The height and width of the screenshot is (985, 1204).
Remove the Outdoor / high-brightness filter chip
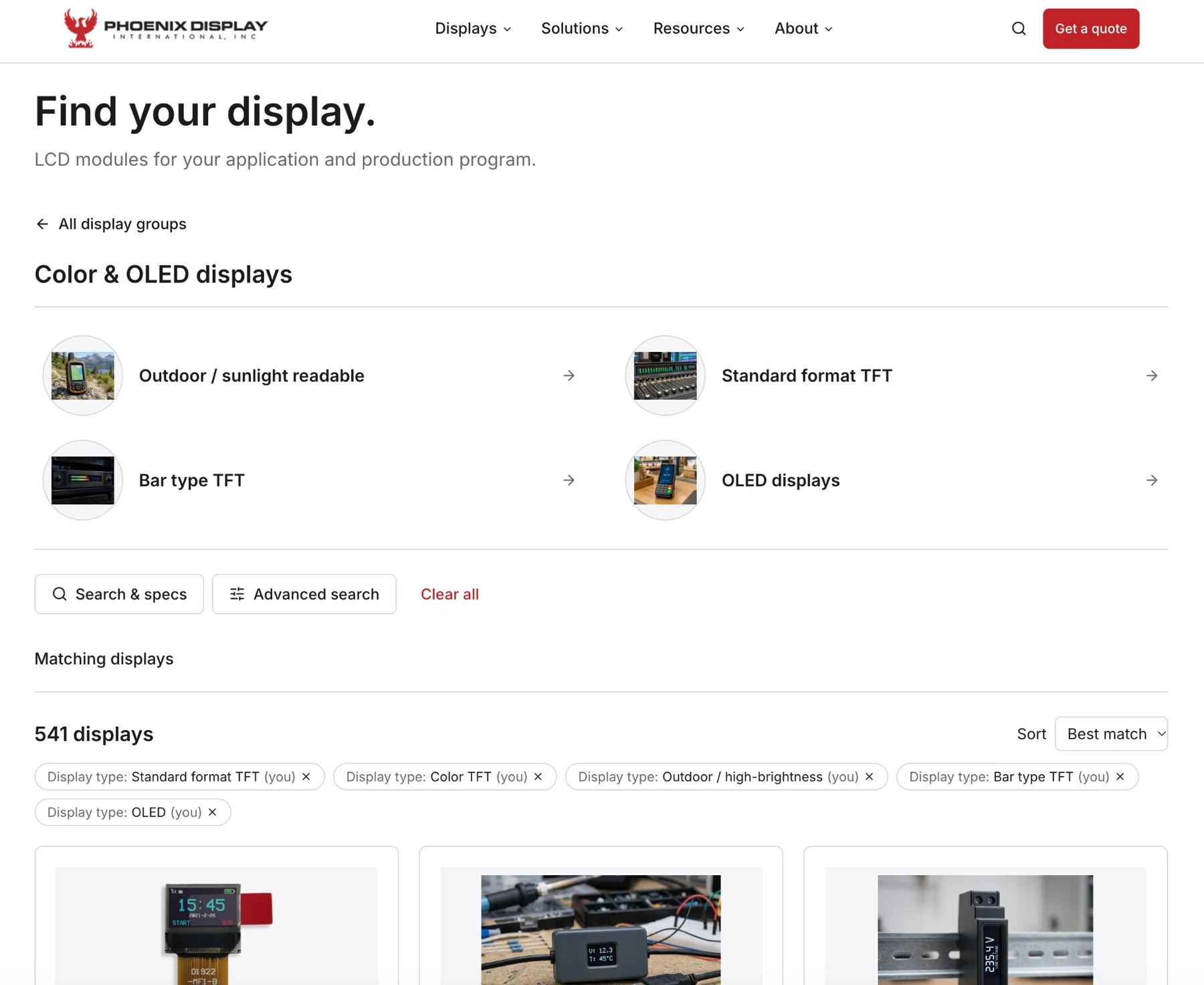[x=870, y=777]
